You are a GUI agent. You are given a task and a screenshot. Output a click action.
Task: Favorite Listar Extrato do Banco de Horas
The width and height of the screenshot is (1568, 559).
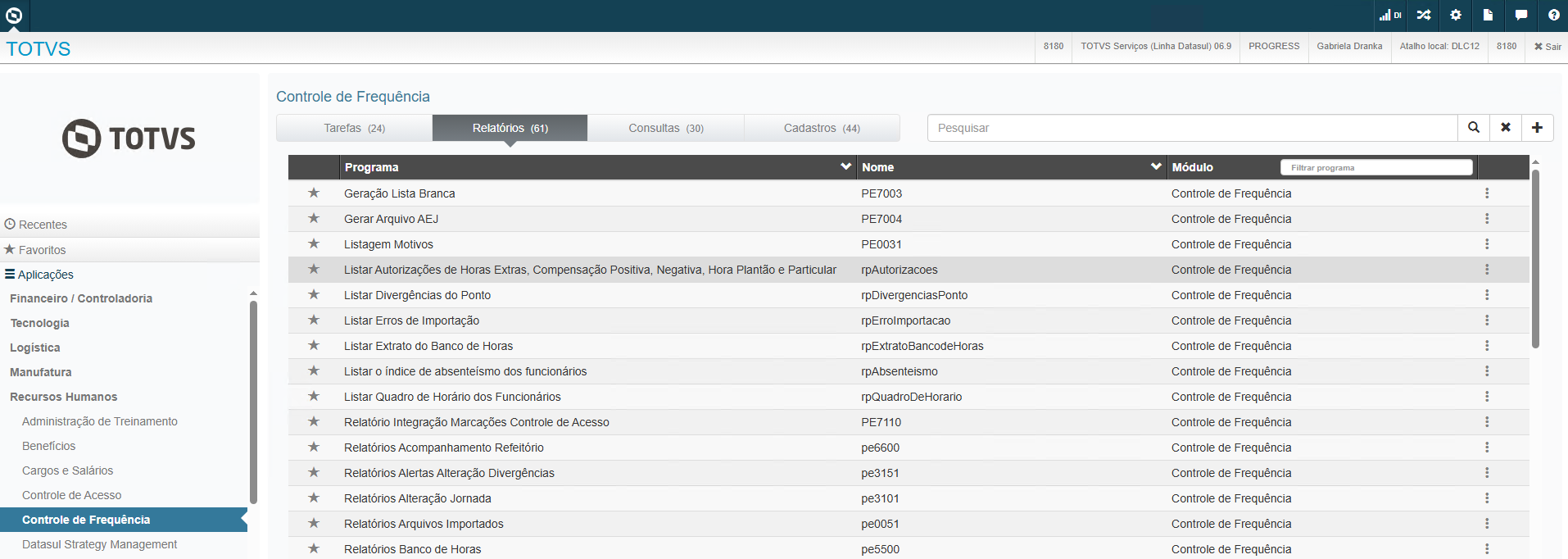click(314, 345)
